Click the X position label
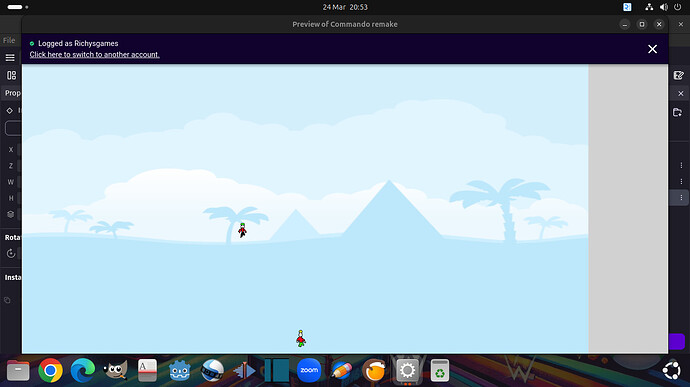Viewport: 690px width, 387px height. pos(11,150)
